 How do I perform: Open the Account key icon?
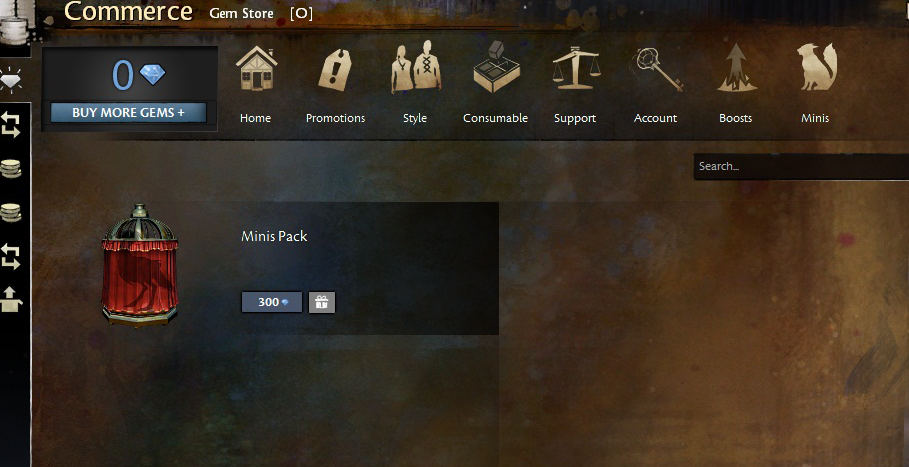pyautogui.click(x=656, y=69)
